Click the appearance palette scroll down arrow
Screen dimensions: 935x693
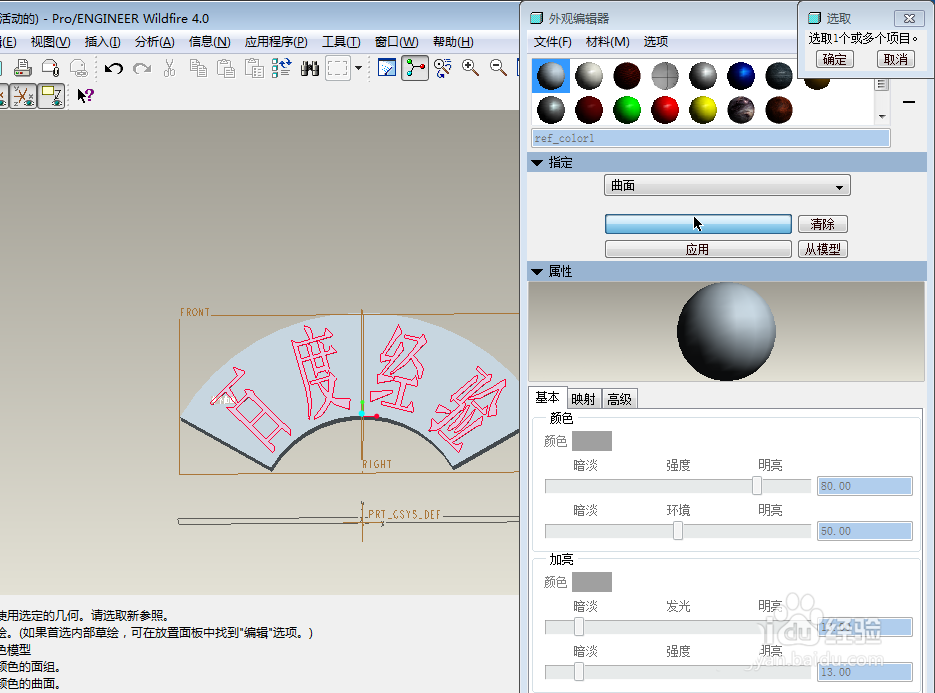coord(882,117)
